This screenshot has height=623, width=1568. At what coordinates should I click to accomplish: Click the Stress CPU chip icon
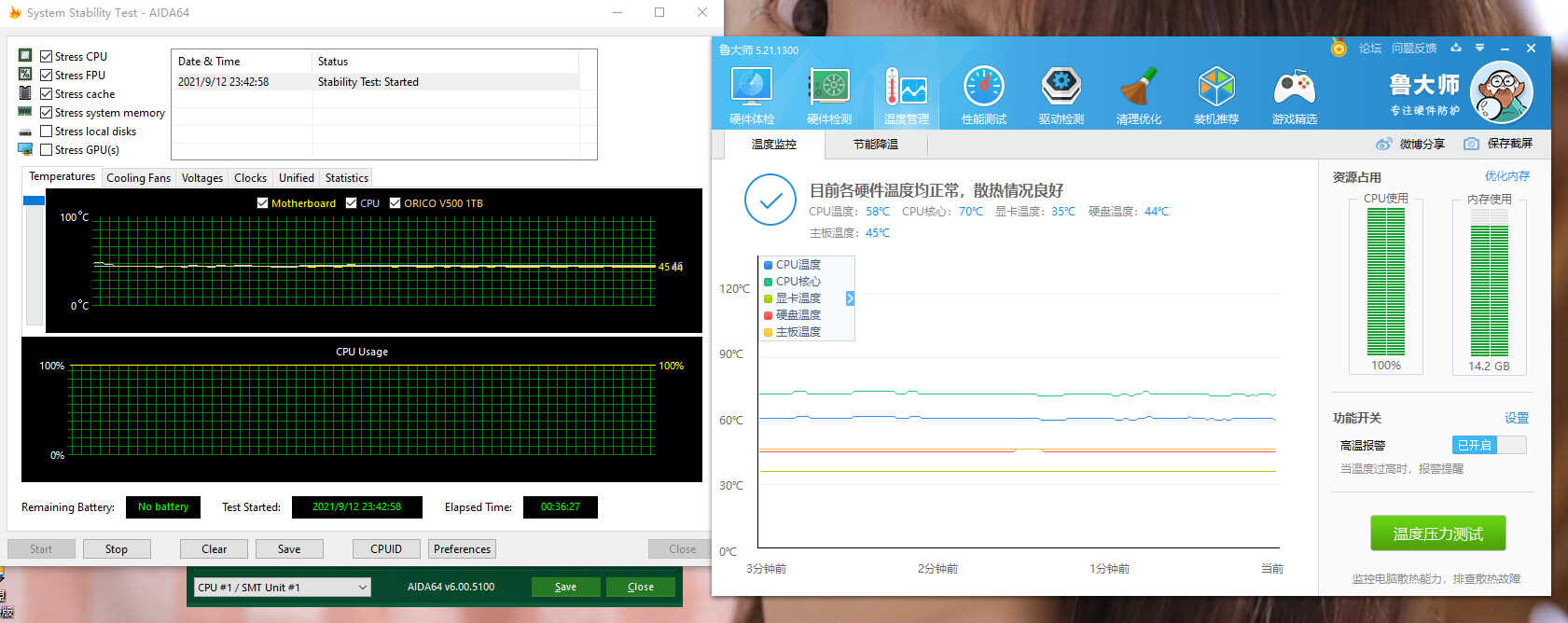25,56
